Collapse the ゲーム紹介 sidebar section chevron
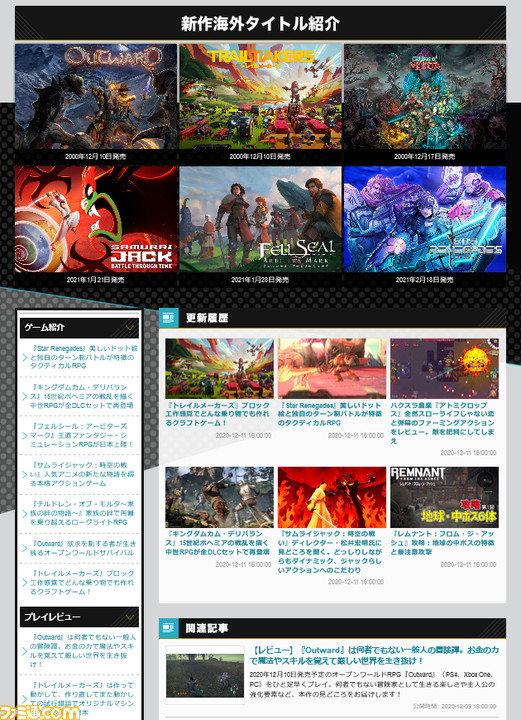521x720 pixels. pos(130,327)
